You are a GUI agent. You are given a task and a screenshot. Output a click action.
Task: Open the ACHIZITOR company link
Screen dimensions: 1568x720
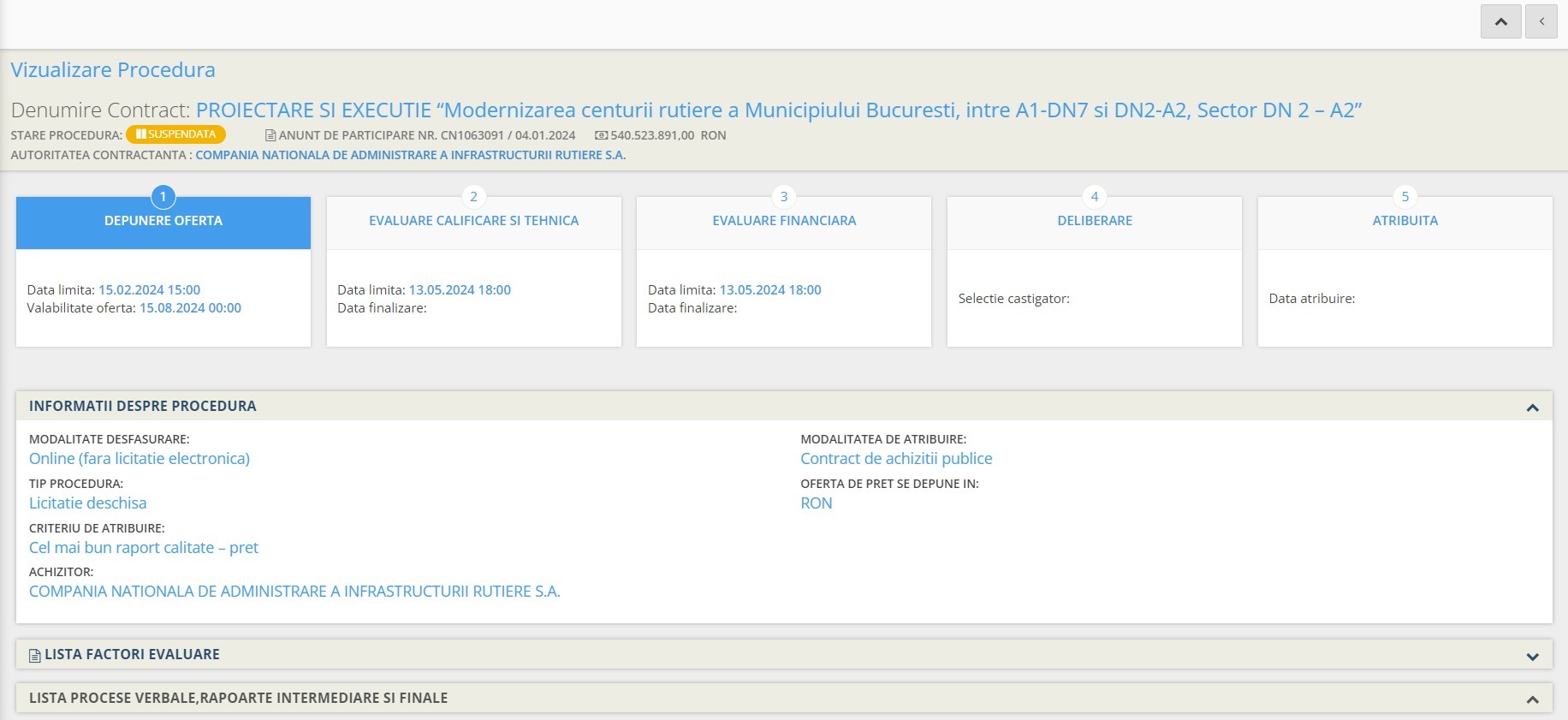coord(294,592)
